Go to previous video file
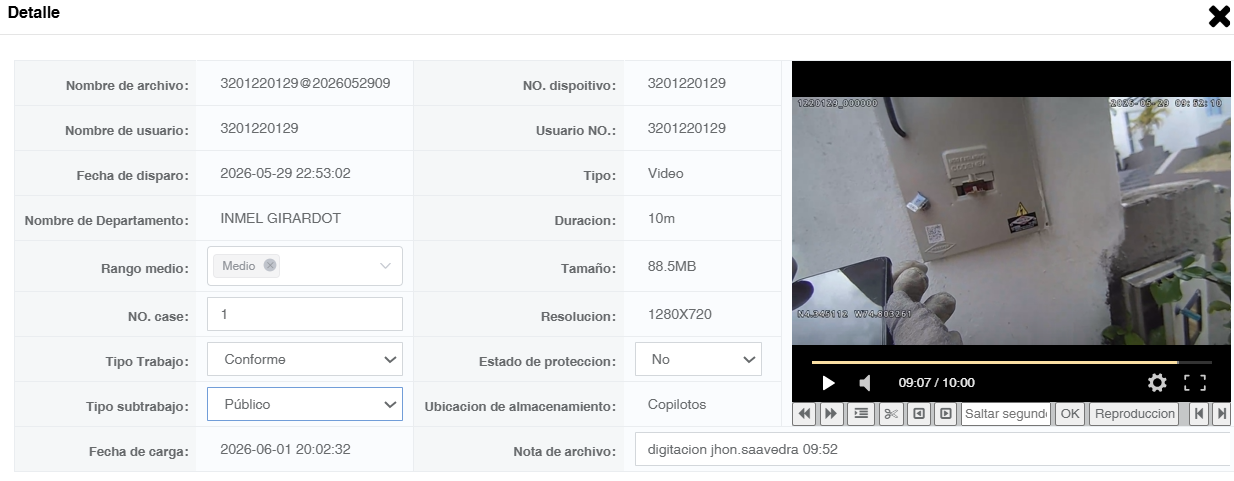 pos(1199,414)
